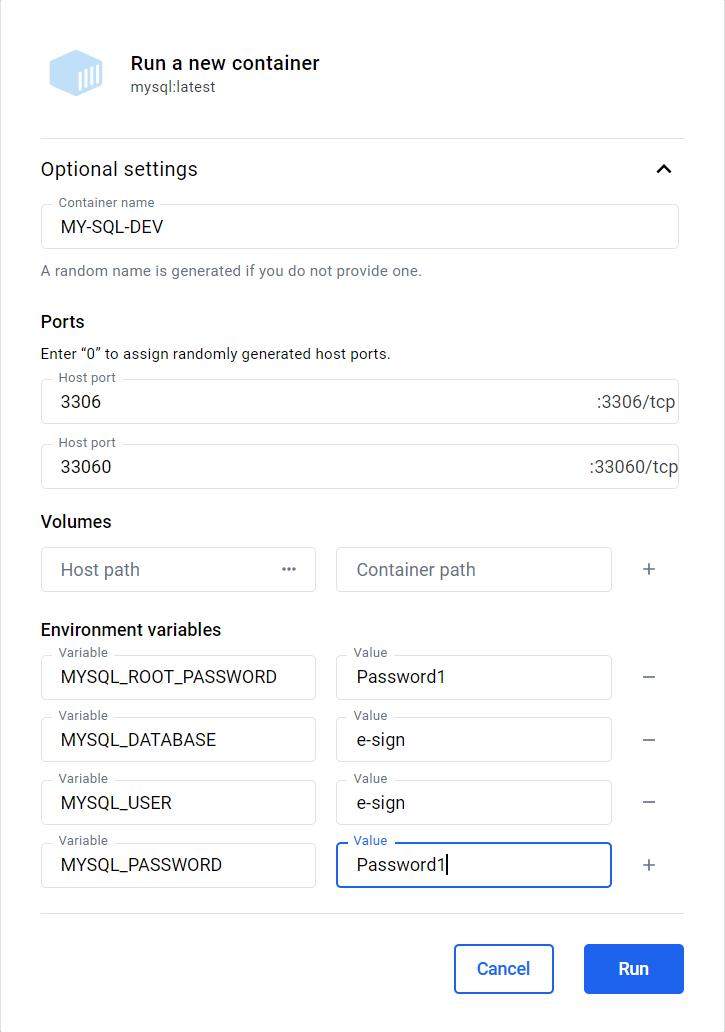Edit the Container name field
Image resolution: width=725 pixels, height=1032 pixels.
point(359,227)
